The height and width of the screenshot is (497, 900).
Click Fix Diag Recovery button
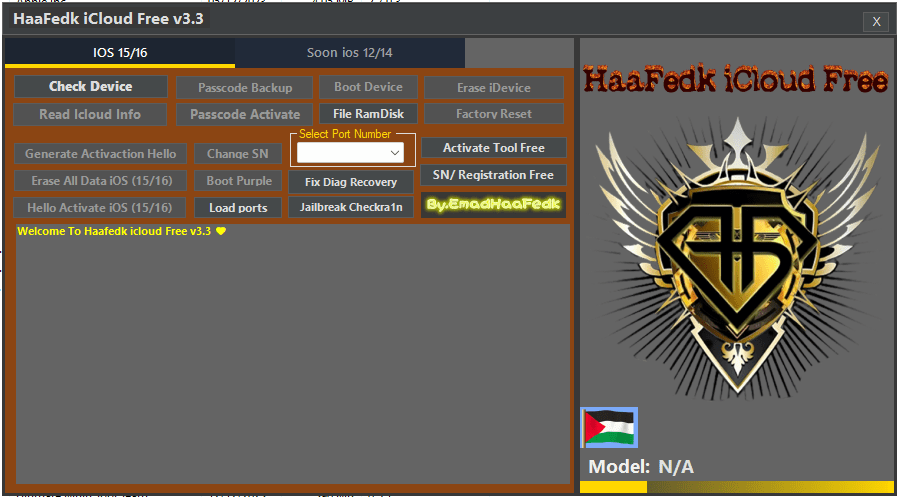click(x=351, y=182)
